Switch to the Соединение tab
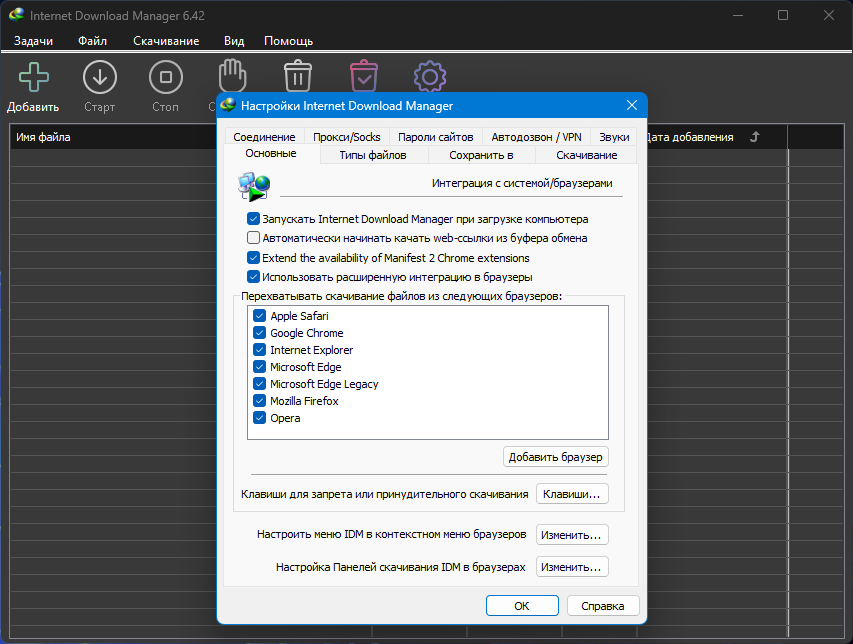Image resolution: width=853 pixels, height=644 pixels. (x=264, y=137)
